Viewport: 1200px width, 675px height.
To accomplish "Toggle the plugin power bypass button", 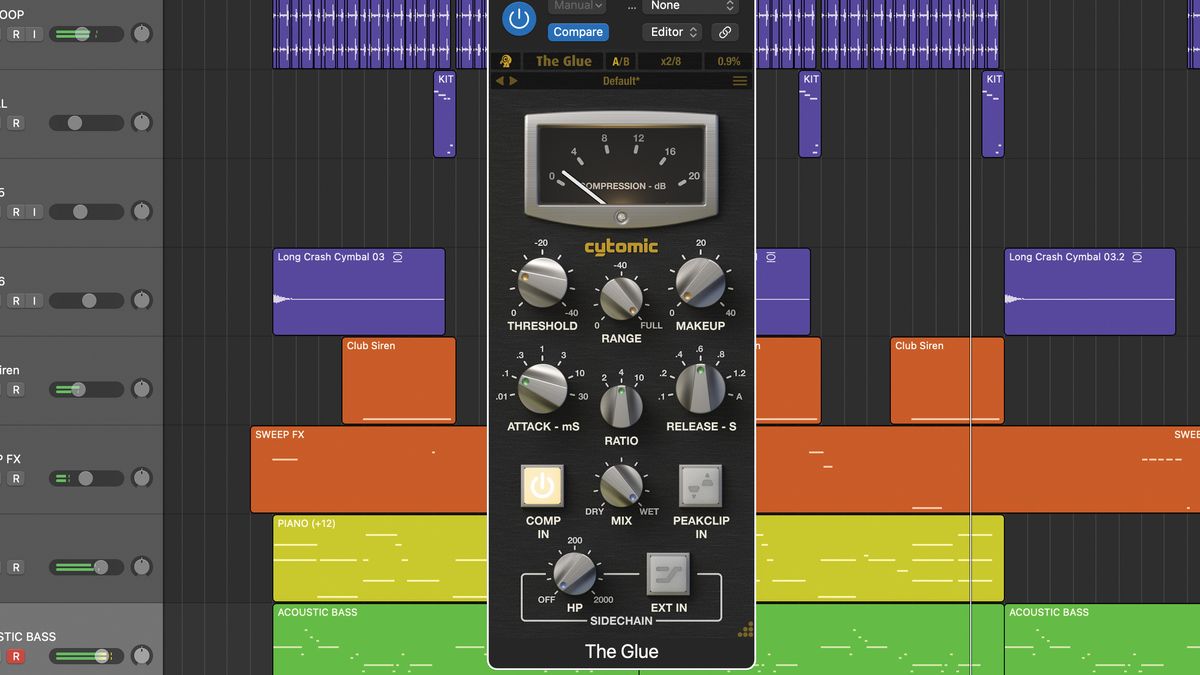I will pos(519,18).
